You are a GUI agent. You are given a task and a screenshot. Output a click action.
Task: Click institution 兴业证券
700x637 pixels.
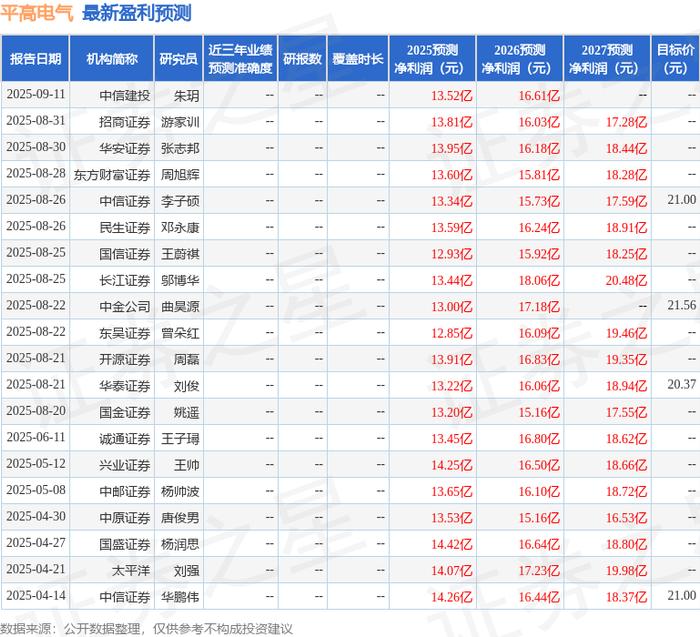coord(125,465)
